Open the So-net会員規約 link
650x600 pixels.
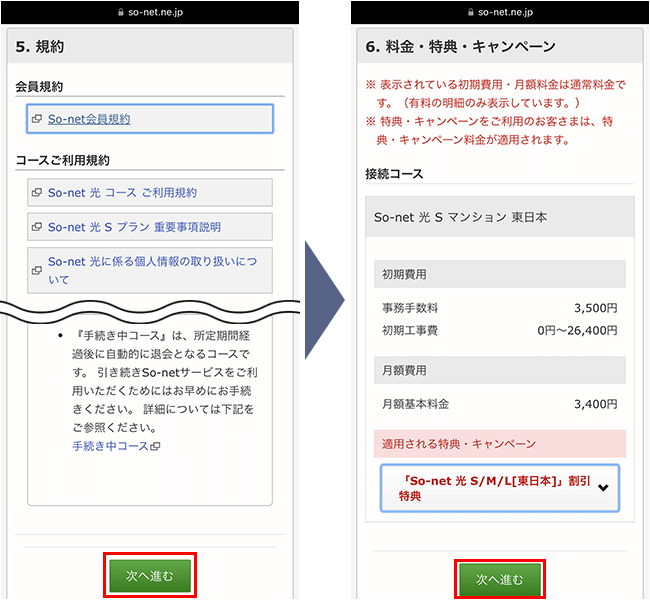(89, 119)
